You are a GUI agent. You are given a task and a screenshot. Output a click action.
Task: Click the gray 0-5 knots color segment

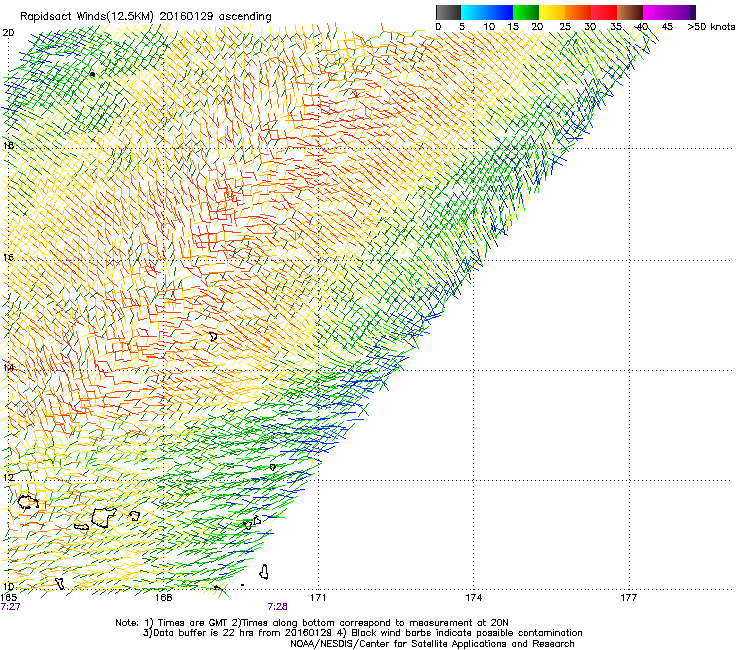tap(448, 12)
